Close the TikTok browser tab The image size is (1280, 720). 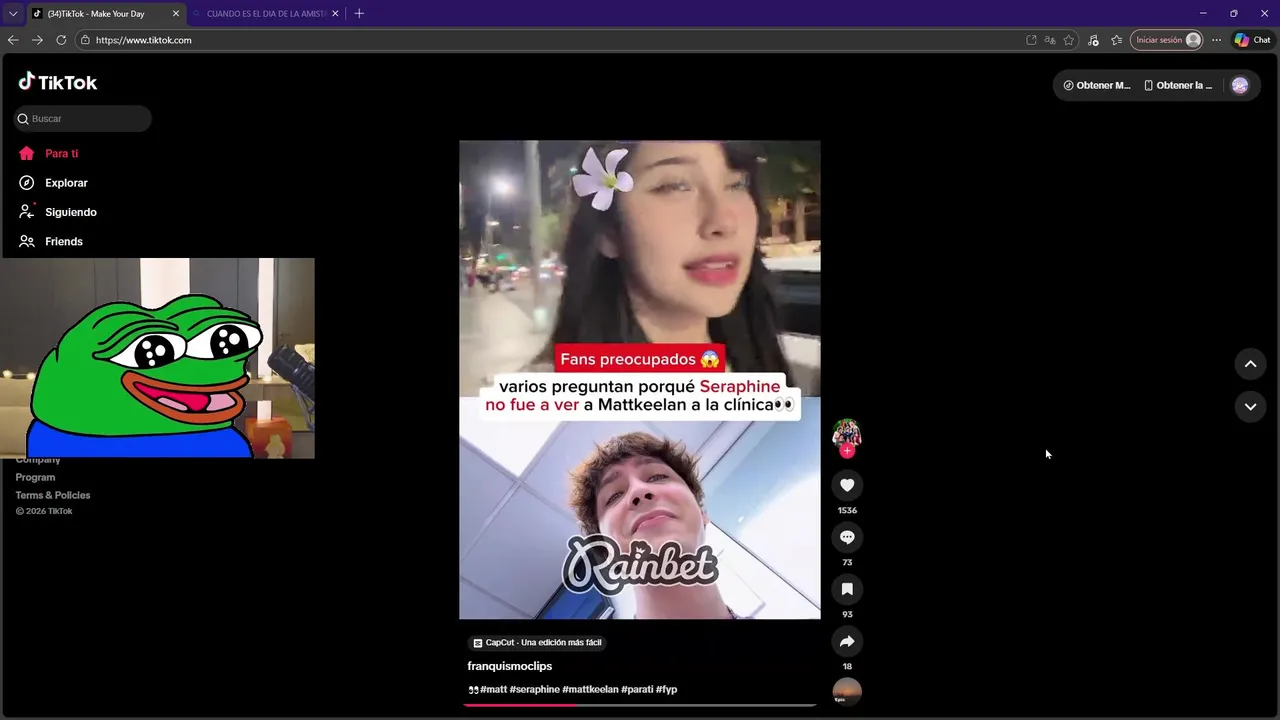coord(176,14)
